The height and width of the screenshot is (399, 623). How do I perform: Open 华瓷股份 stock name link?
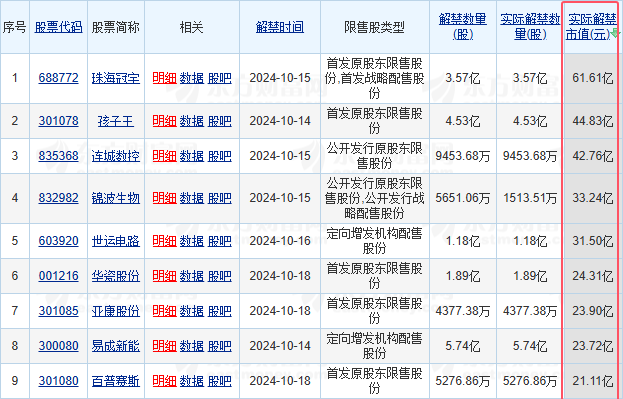pos(116,276)
